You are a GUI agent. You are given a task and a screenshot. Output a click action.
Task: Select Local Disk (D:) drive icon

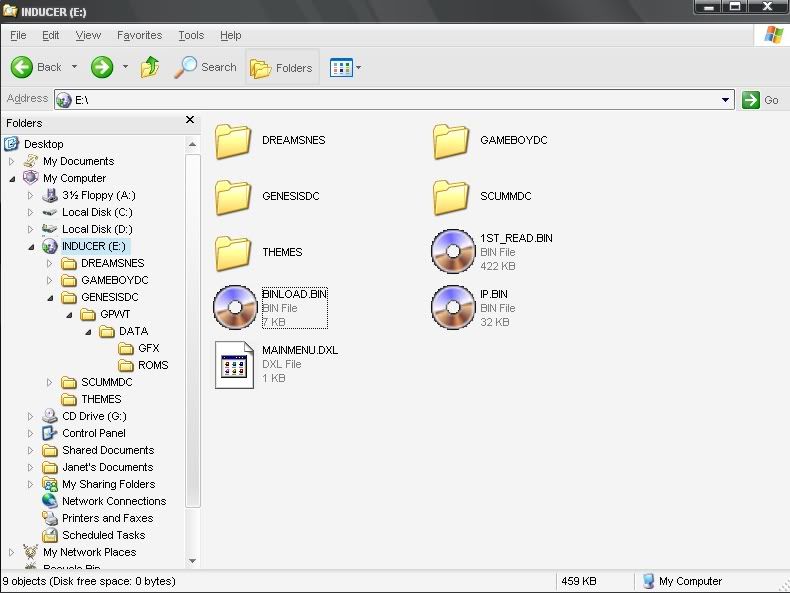coord(49,229)
